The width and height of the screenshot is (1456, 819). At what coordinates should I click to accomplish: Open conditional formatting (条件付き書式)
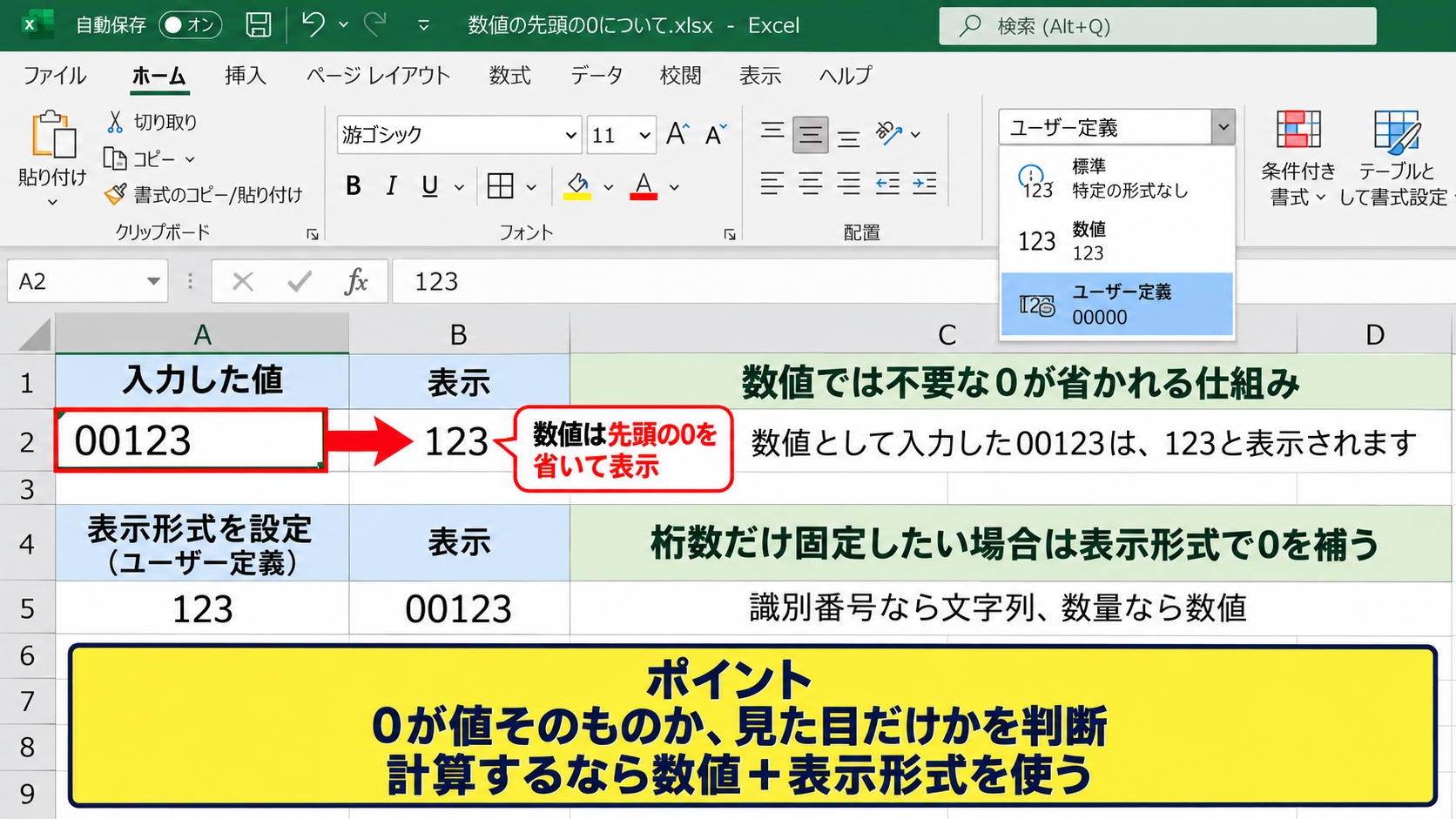coord(1298,158)
